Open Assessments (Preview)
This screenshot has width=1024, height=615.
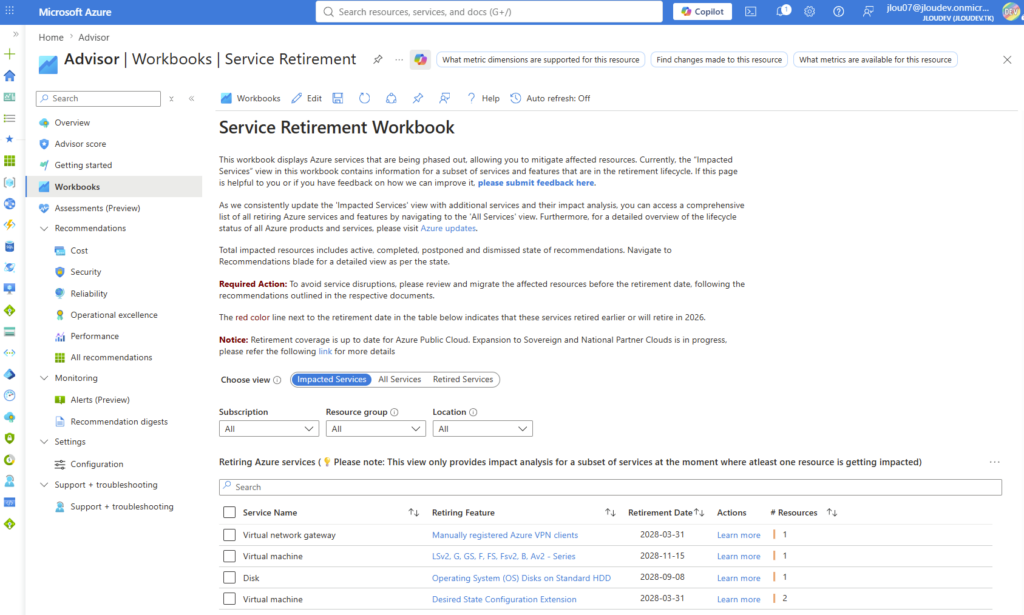[x=97, y=208]
